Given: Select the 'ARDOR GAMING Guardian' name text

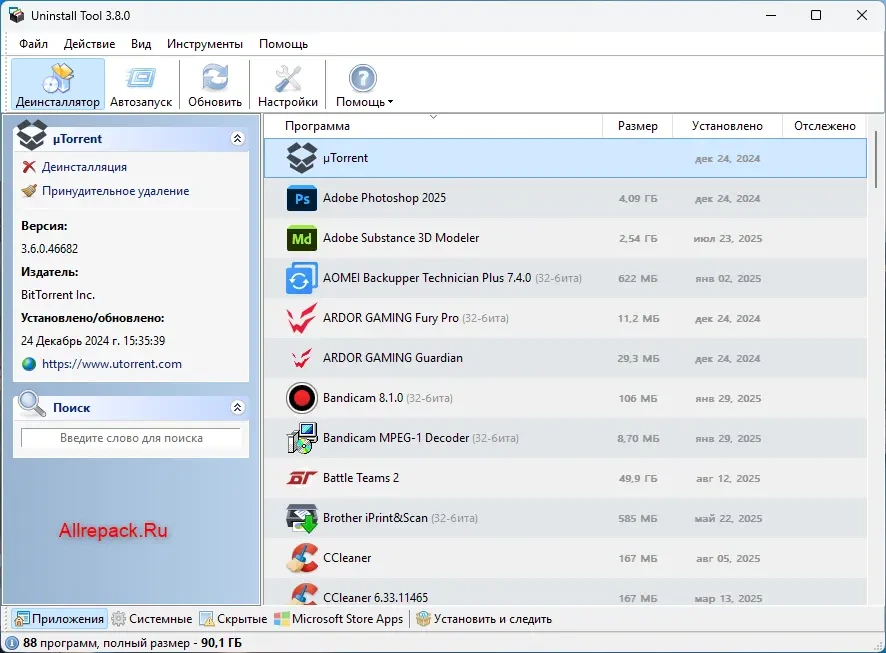Looking at the screenshot, I should point(393,358).
